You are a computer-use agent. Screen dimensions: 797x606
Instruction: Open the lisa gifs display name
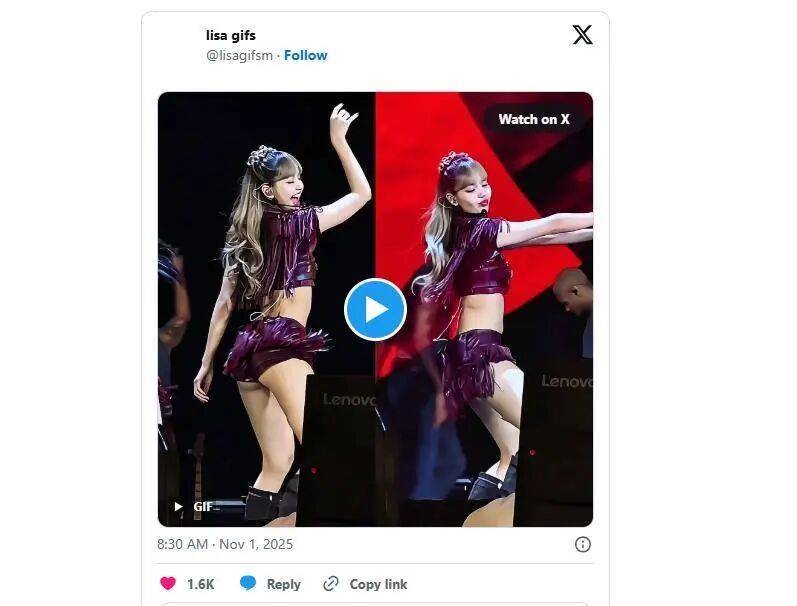click(230, 35)
